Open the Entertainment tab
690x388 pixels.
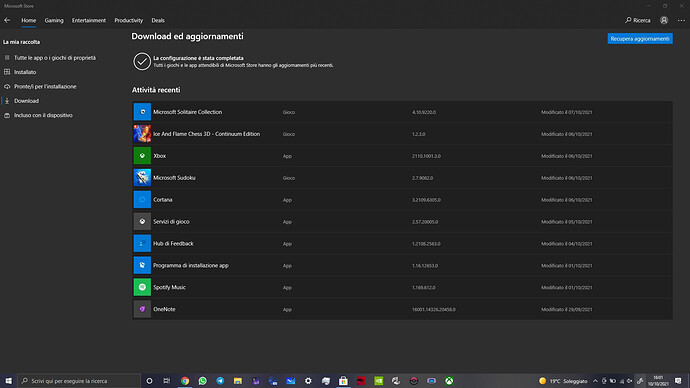89,20
